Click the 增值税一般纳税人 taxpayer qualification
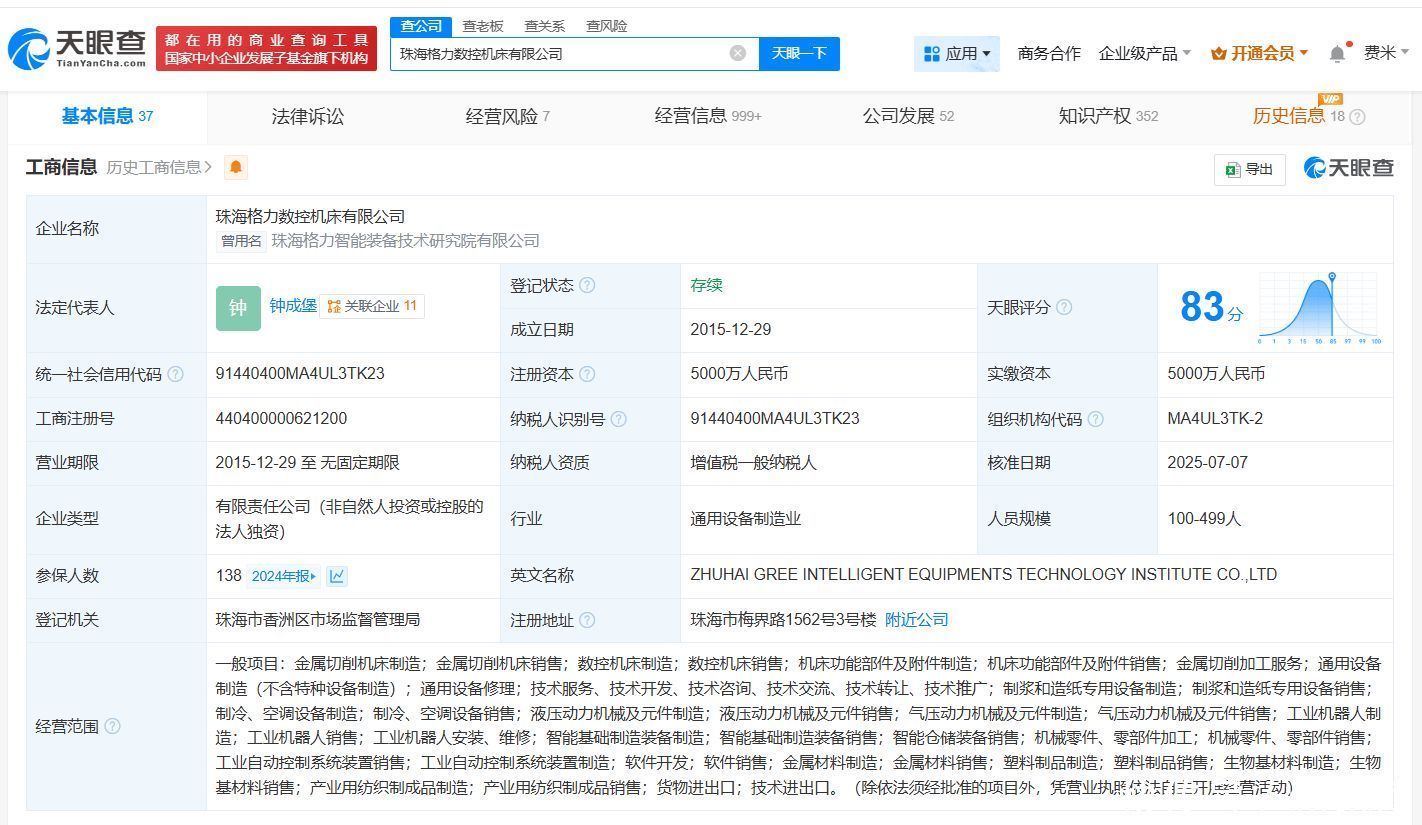1422x825 pixels. 753,463
